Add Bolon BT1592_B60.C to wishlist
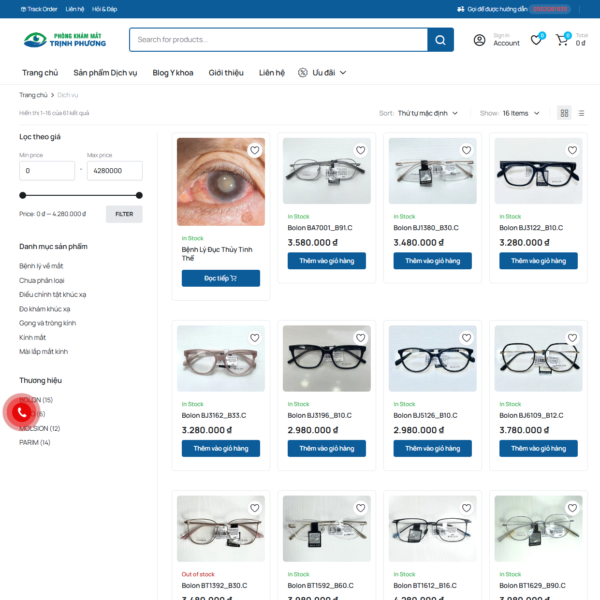Viewport: 600px width, 600px height. [360, 508]
